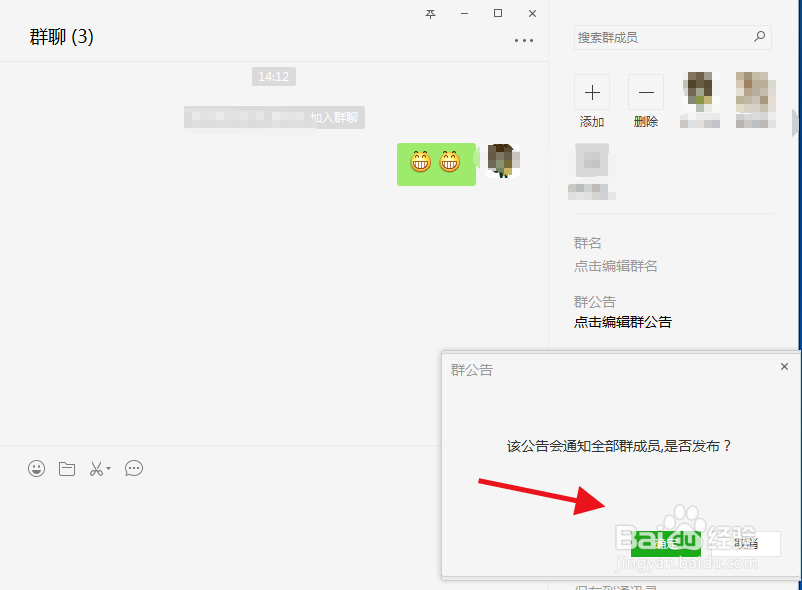Open the chat history bubble icon
The height and width of the screenshot is (590, 802).
tap(134, 468)
